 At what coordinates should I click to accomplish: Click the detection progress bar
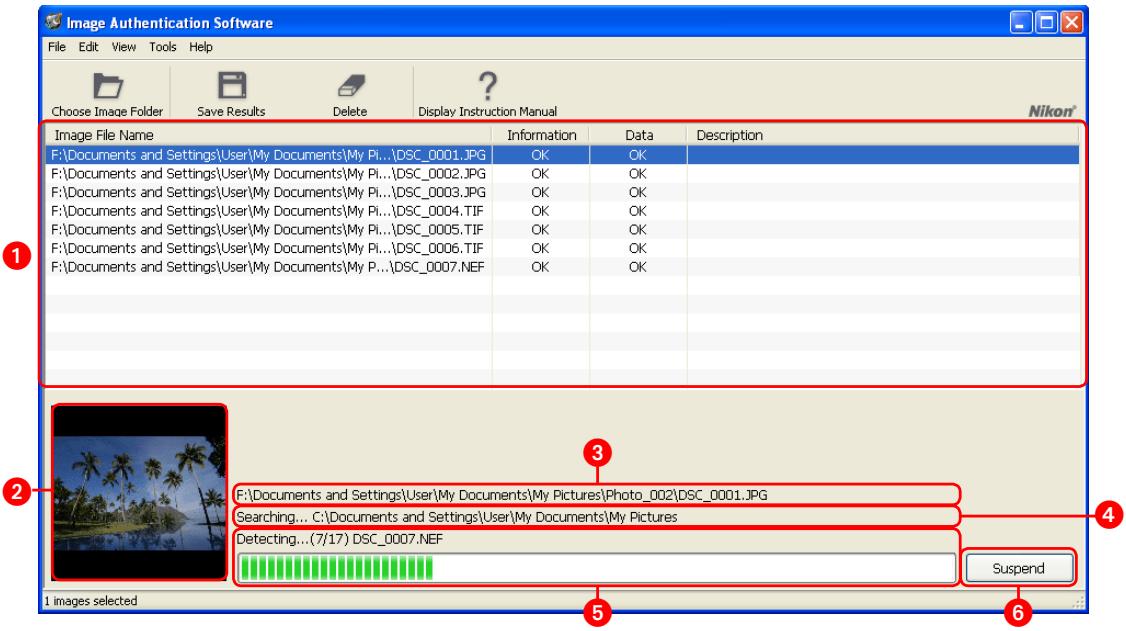[596, 568]
